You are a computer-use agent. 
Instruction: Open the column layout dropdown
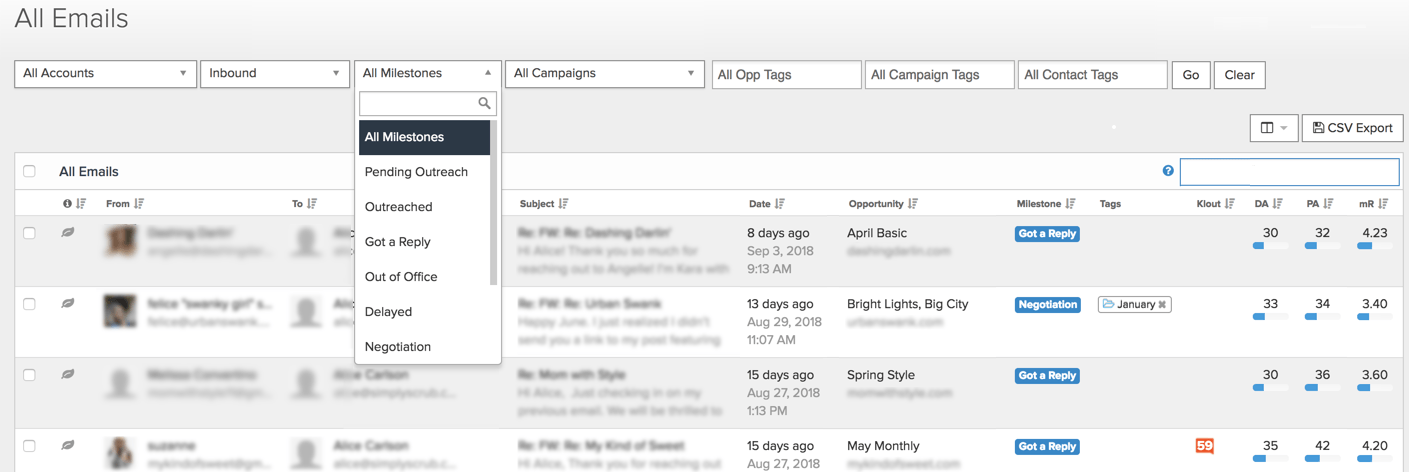pyautogui.click(x=1274, y=128)
